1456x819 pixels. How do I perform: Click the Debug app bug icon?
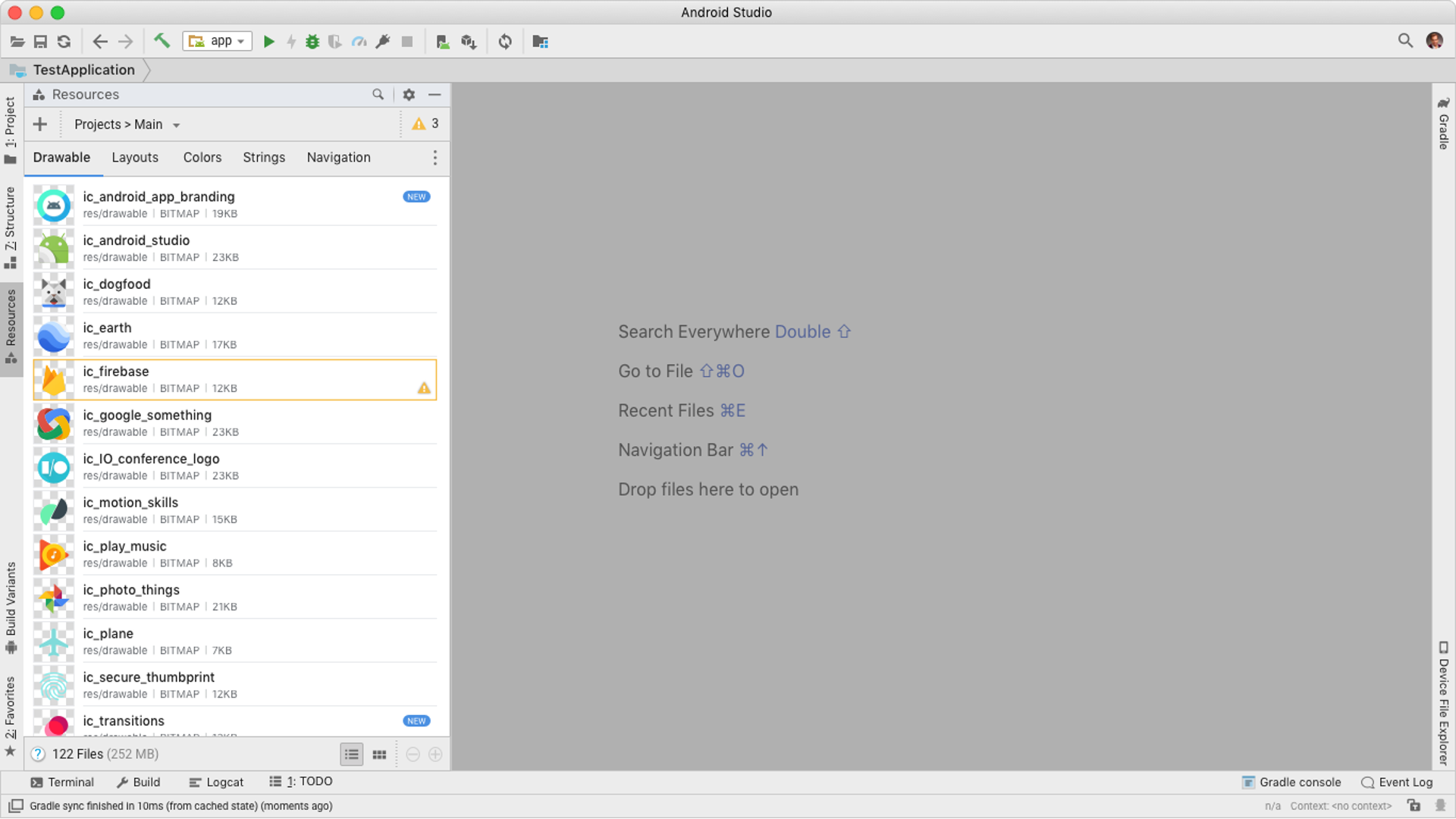tap(312, 42)
